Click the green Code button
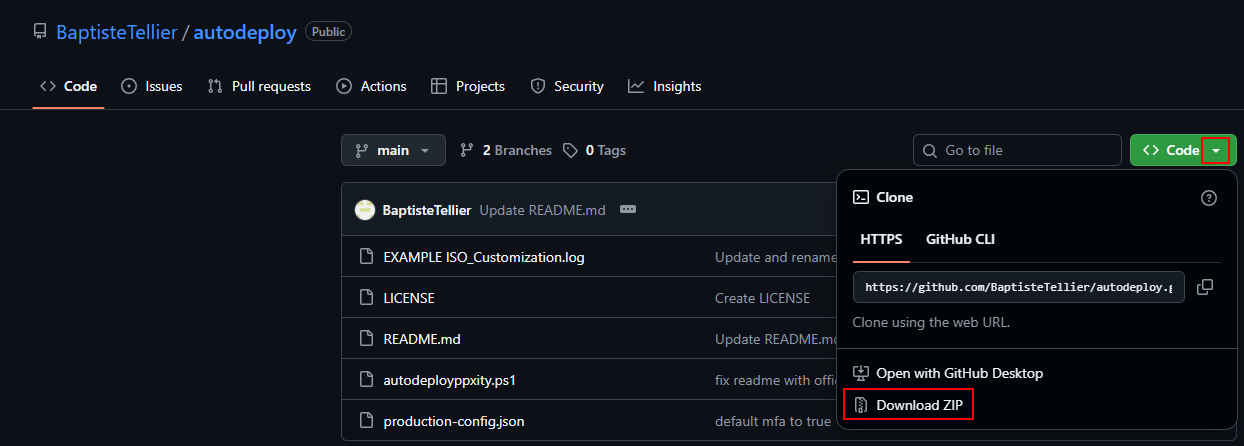 (1170, 150)
